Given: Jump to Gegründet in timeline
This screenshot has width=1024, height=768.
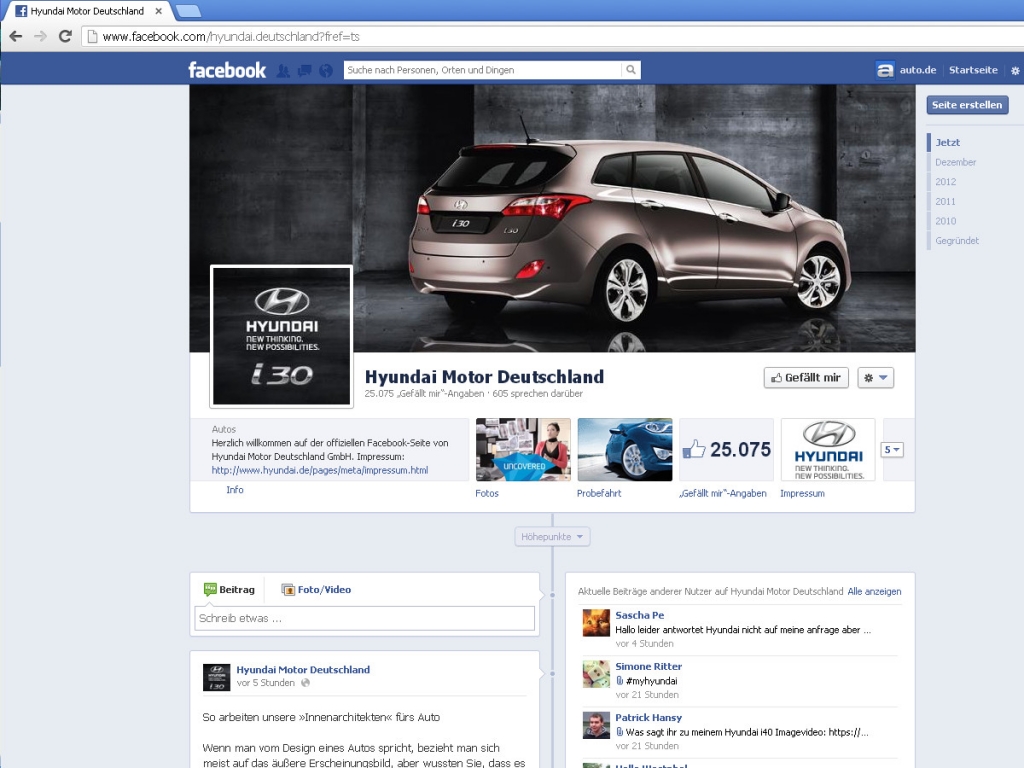Looking at the screenshot, I should [957, 240].
